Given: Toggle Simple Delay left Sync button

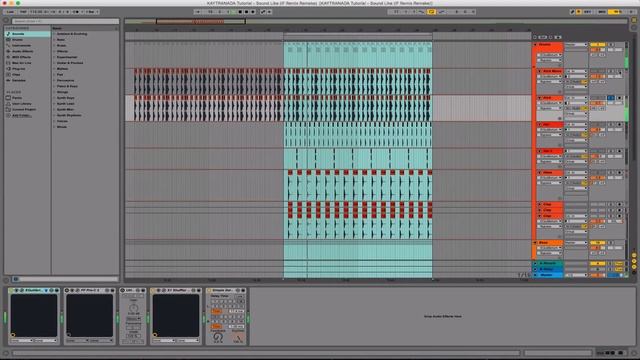Looking at the screenshot, I should point(216,311).
